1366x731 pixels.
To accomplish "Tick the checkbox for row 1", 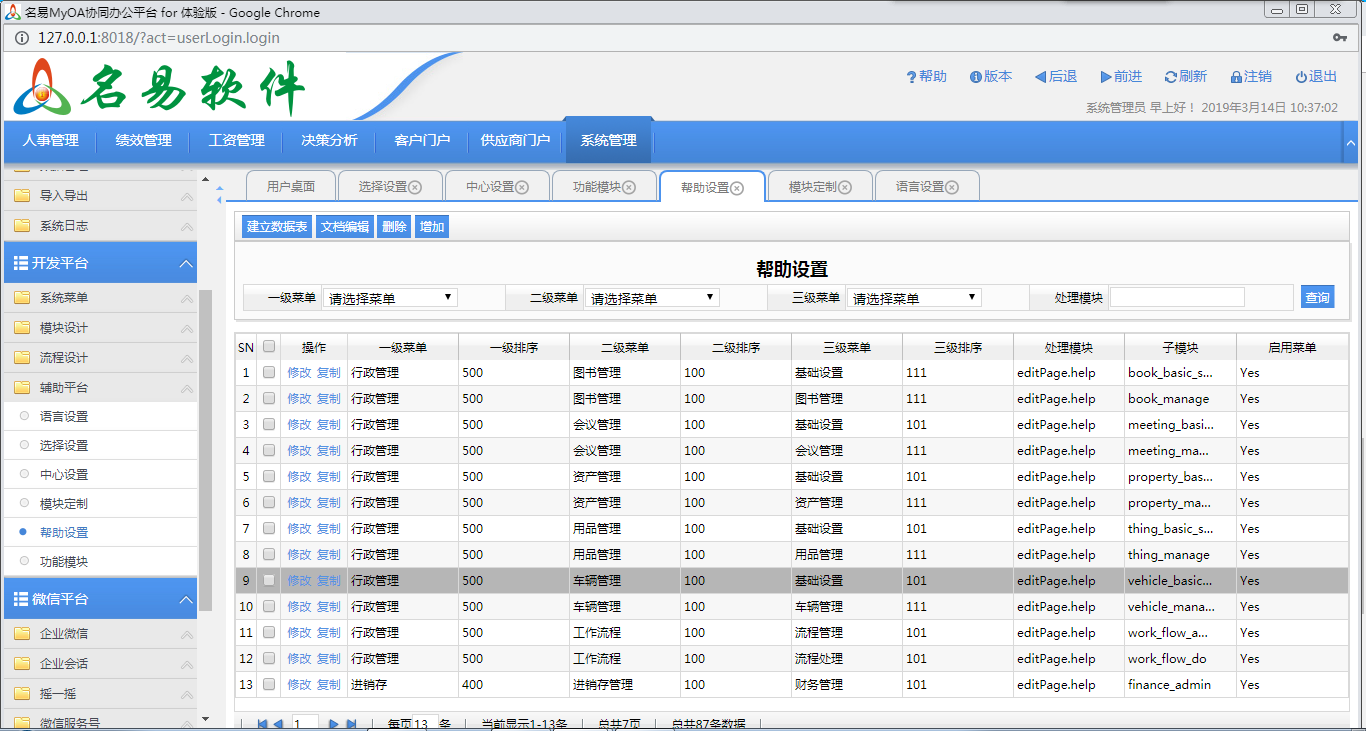I will click(269, 372).
